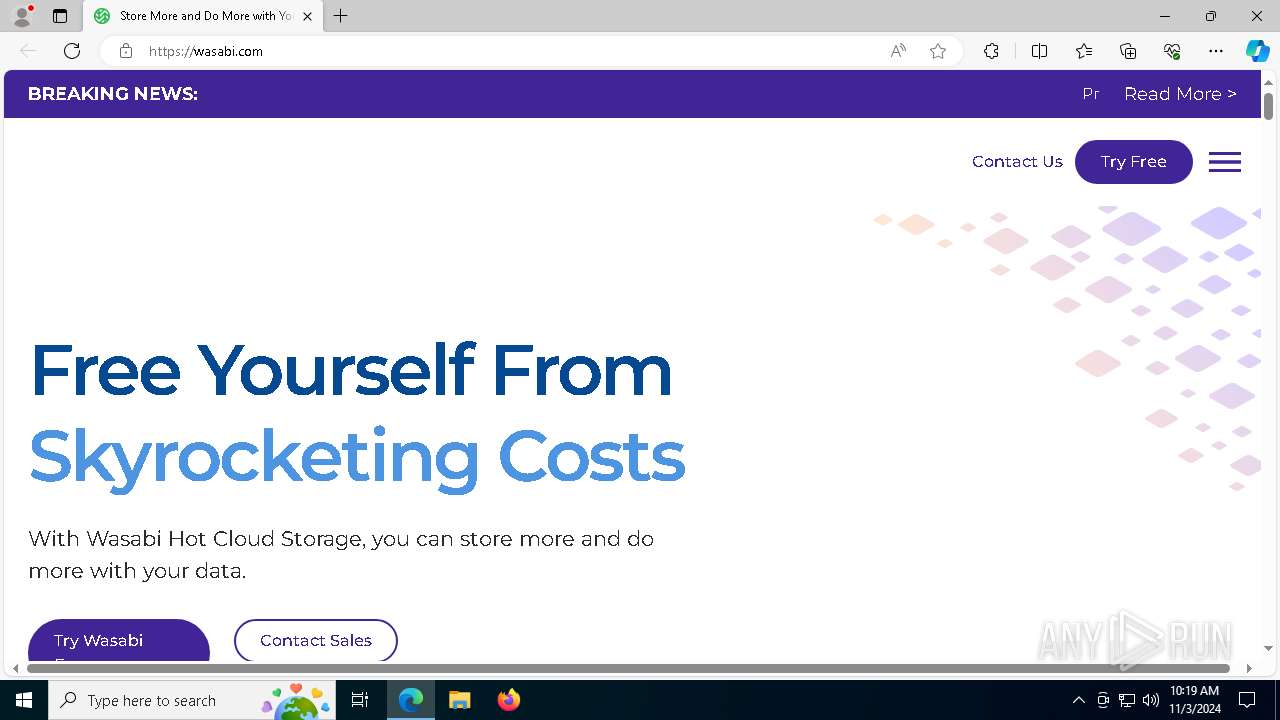Open the tab actions menu icon
Screen dimensions: 1280x720
tap(60, 16)
